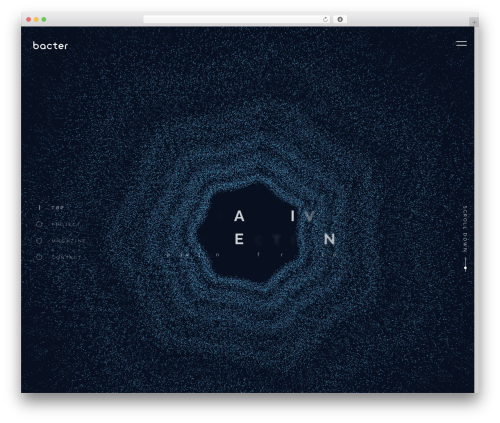Select the circle marker beside MAGAZINE
500x423 pixels.
click(x=39, y=241)
